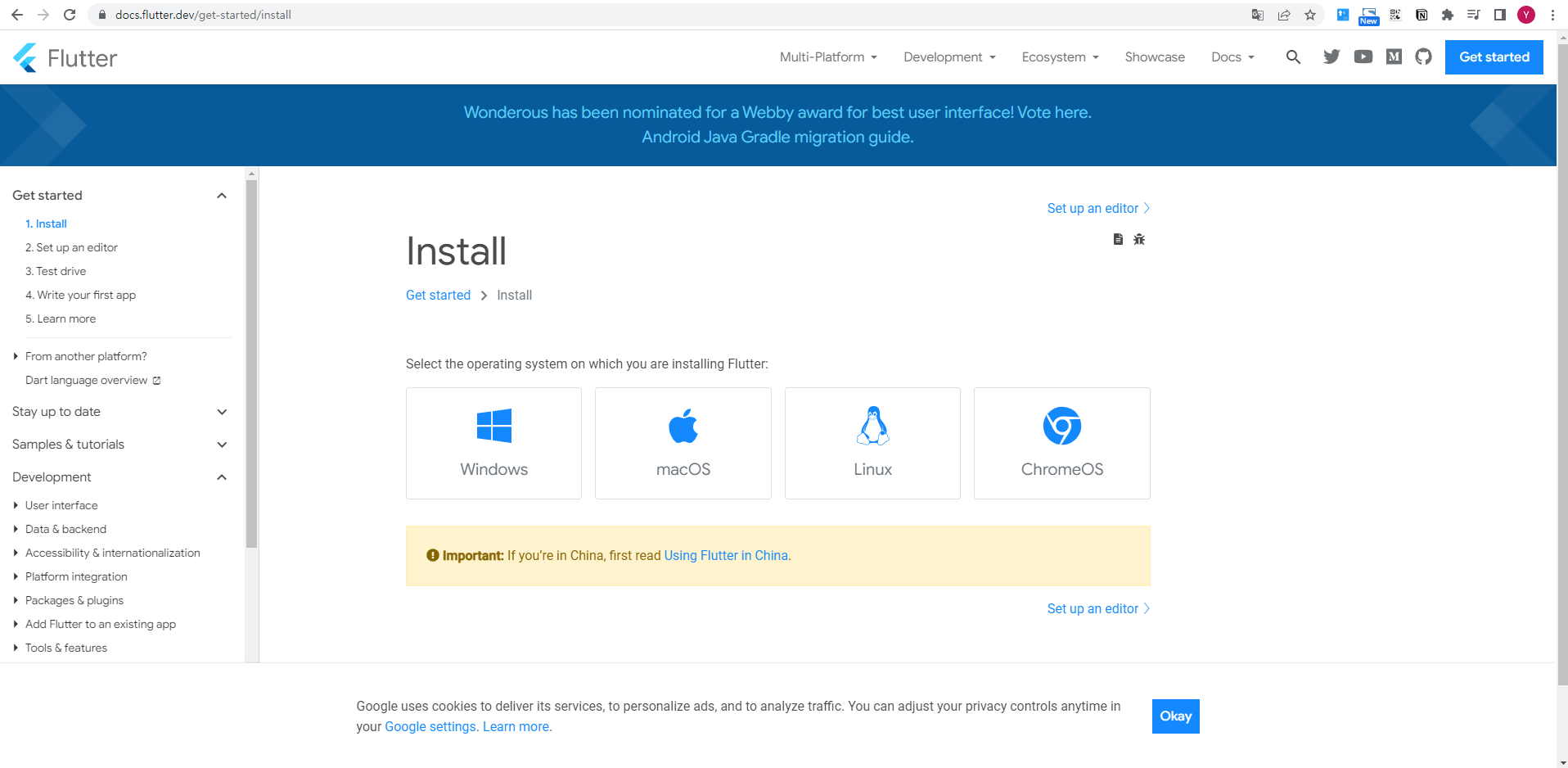Open Showcase in the top navigation

(x=1155, y=56)
